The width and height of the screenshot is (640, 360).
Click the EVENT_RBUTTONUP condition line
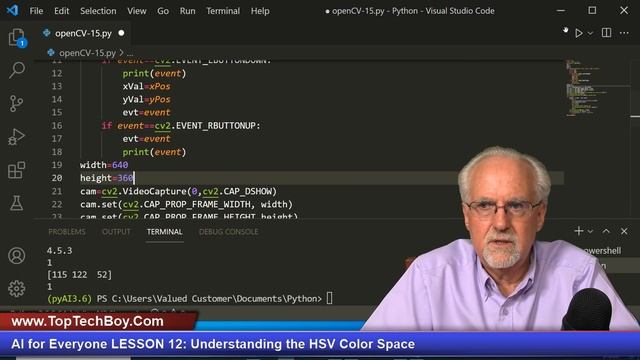point(181,126)
